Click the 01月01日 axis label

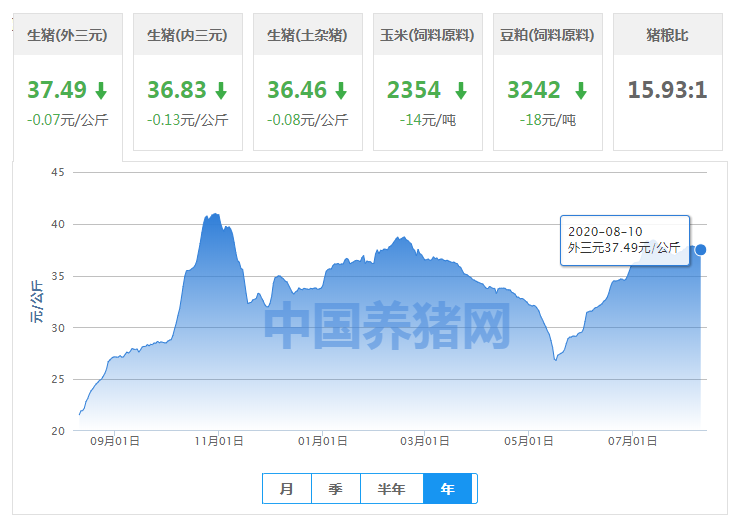[x=322, y=441]
